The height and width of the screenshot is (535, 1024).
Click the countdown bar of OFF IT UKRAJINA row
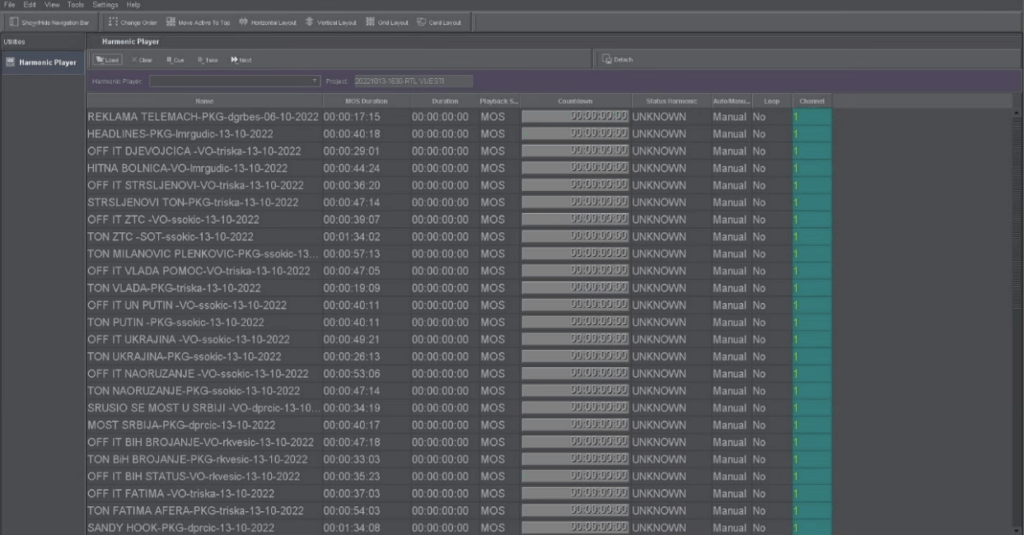575,339
